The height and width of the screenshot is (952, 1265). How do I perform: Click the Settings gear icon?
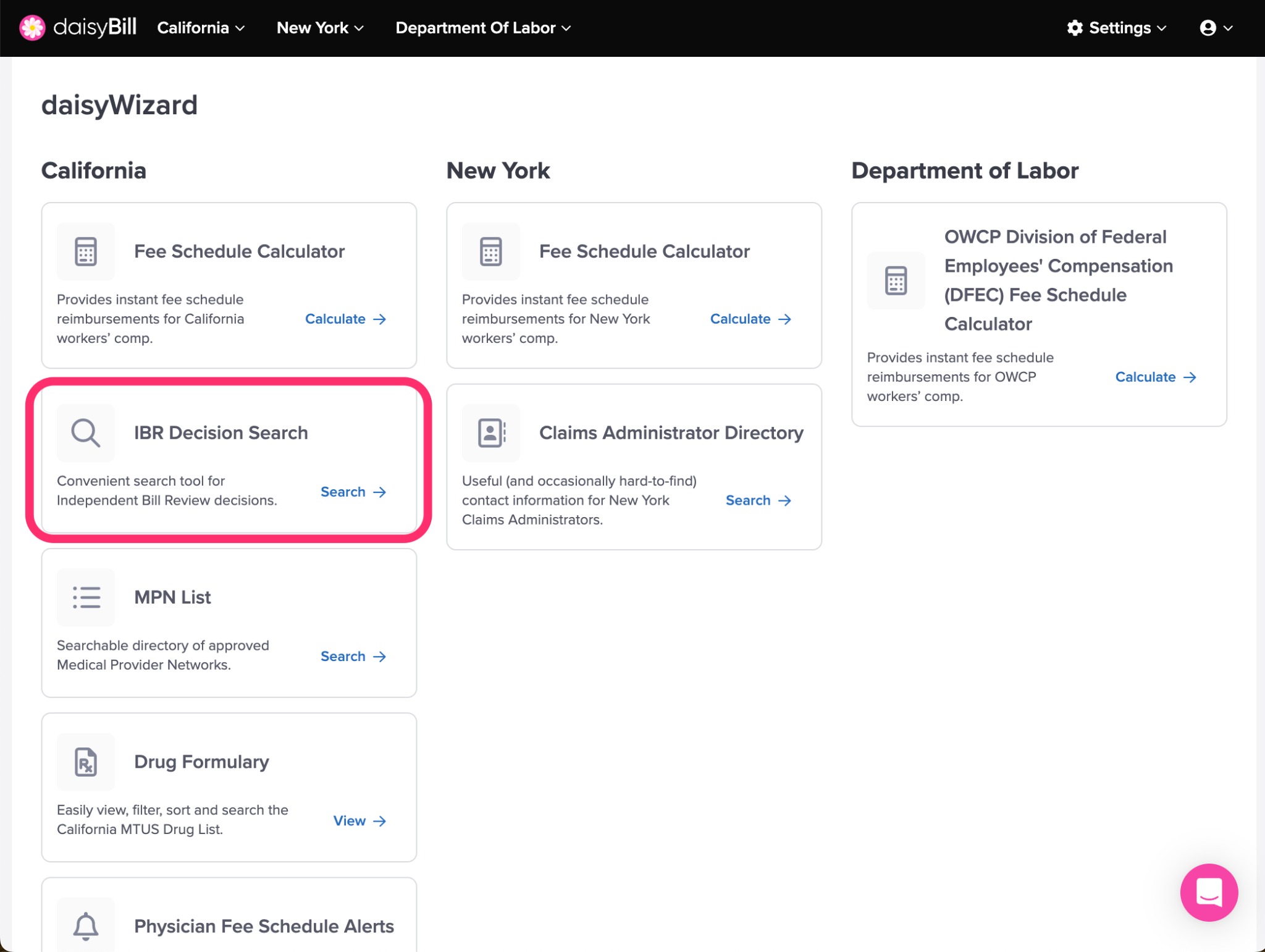point(1075,28)
